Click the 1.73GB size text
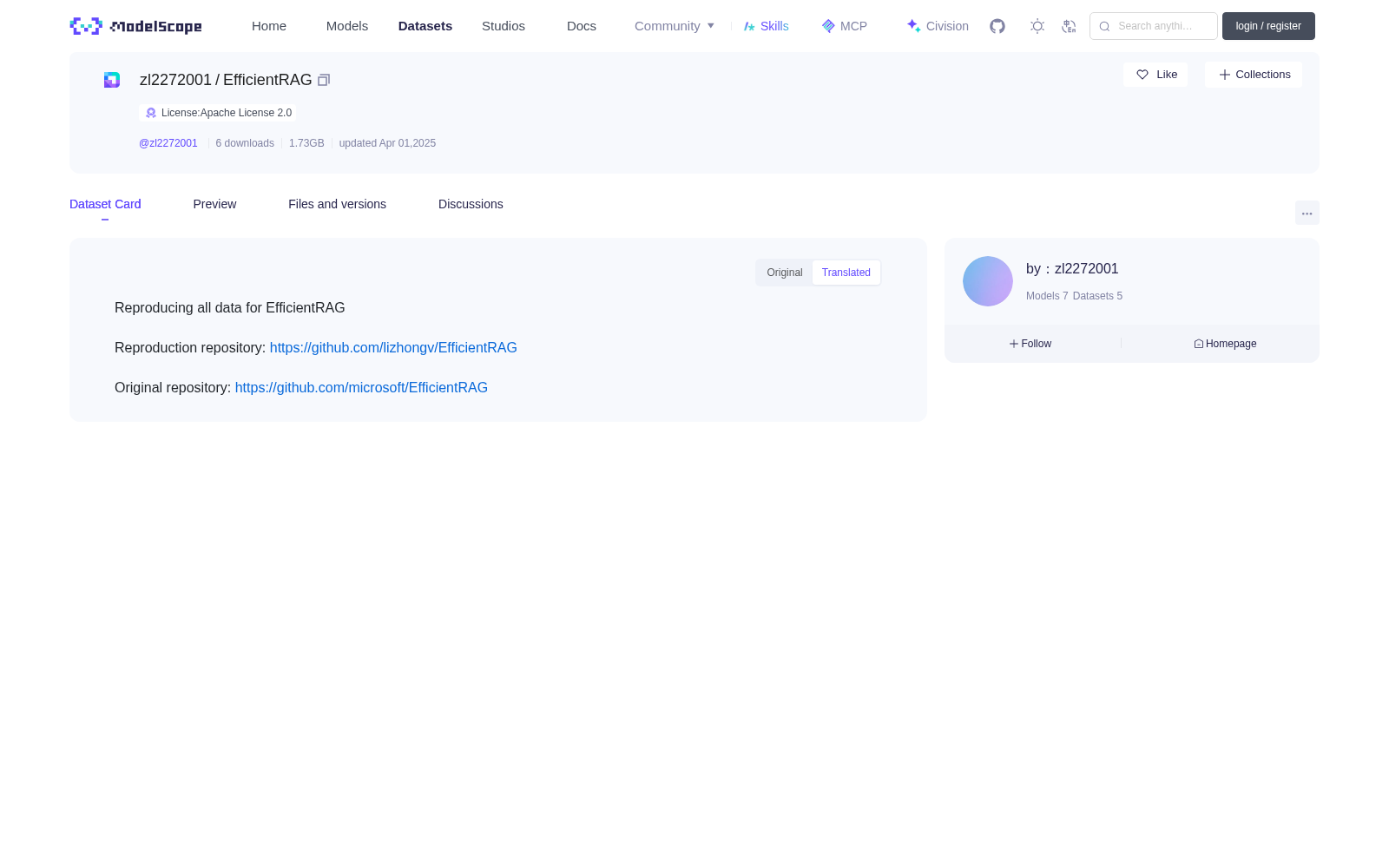Screen dimensions: 1389x868 (x=306, y=143)
